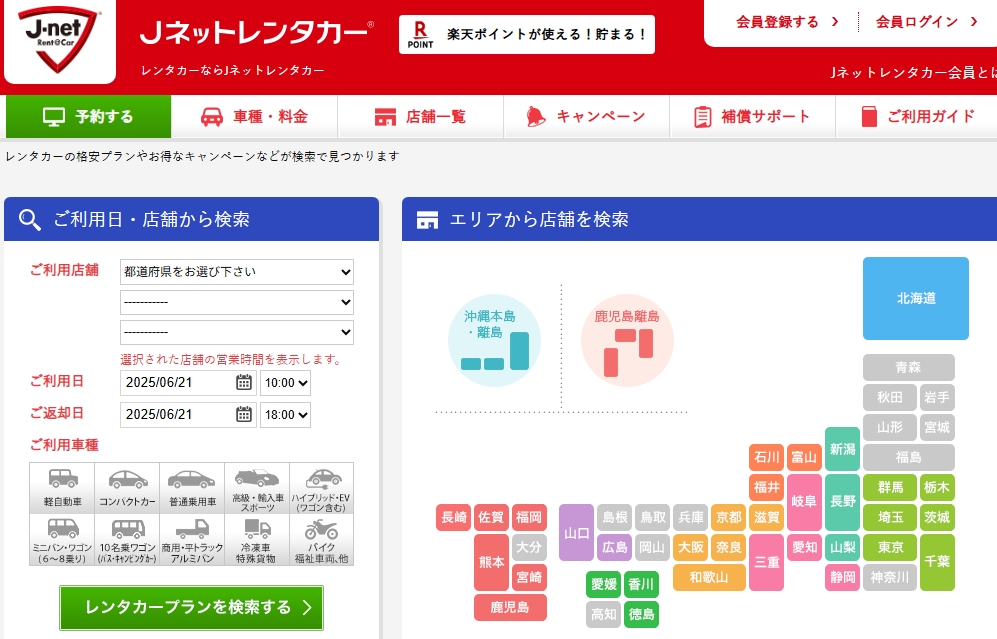Click レンタカープランを検索する button
This screenshot has height=639, width=997.
(191, 608)
